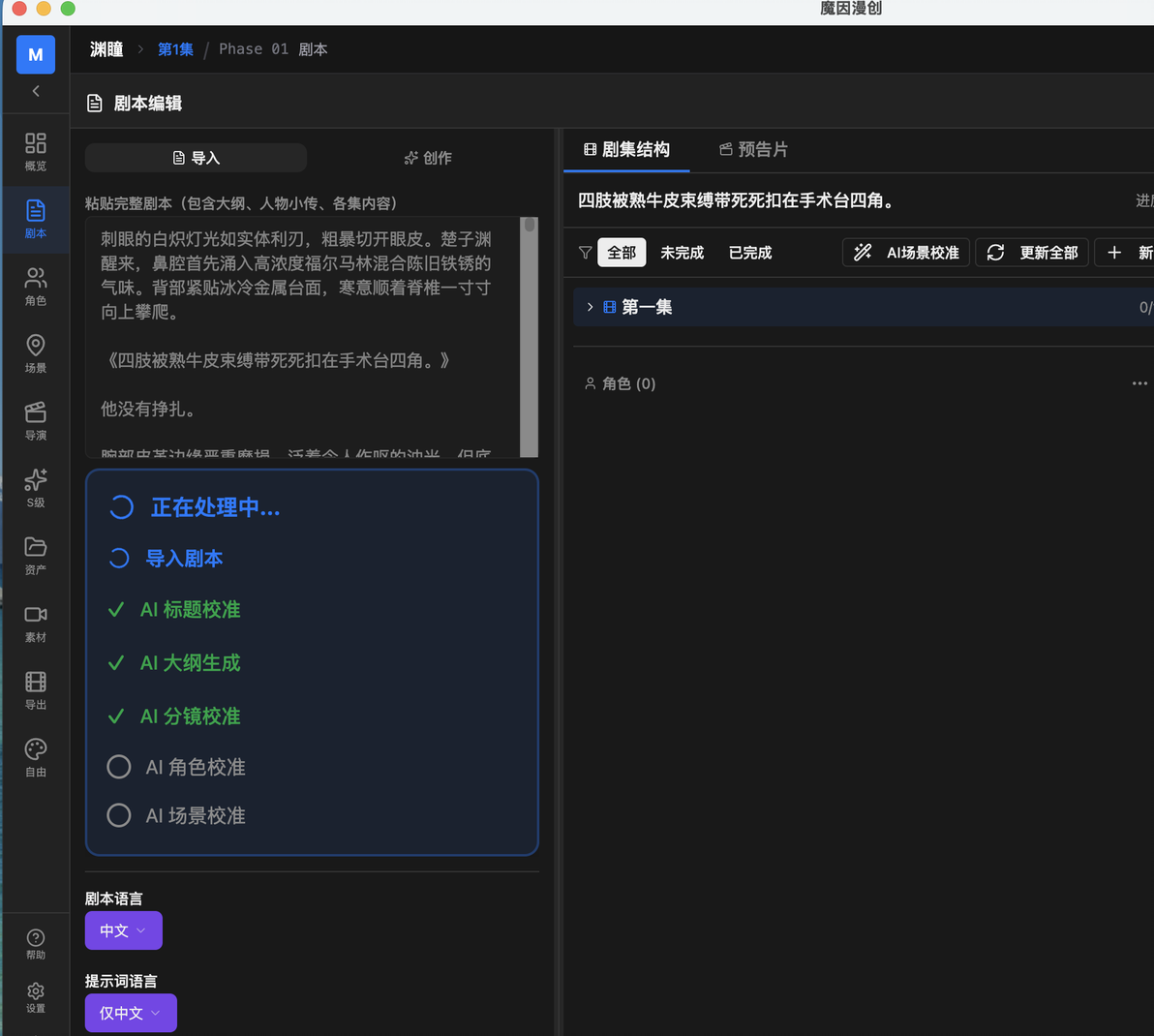Click the green macOS maximize button
Screen dimensions: 1154x1036
coord(68,8)
